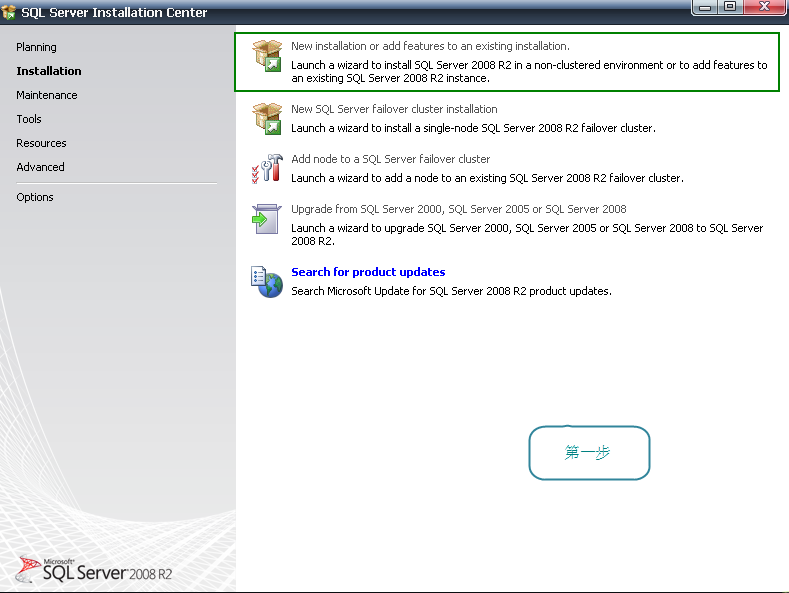Click the SQL Server Installation Center title bar icon
Viewport: 789px width, 593px height.
[x=9, y=12]
